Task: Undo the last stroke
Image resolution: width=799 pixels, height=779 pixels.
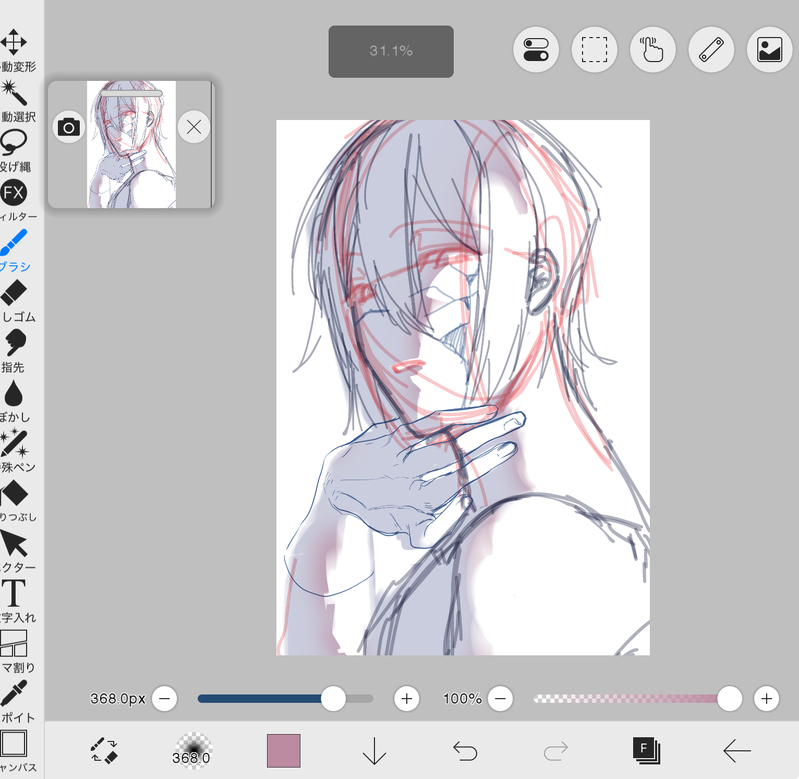Action: (465, 750)
